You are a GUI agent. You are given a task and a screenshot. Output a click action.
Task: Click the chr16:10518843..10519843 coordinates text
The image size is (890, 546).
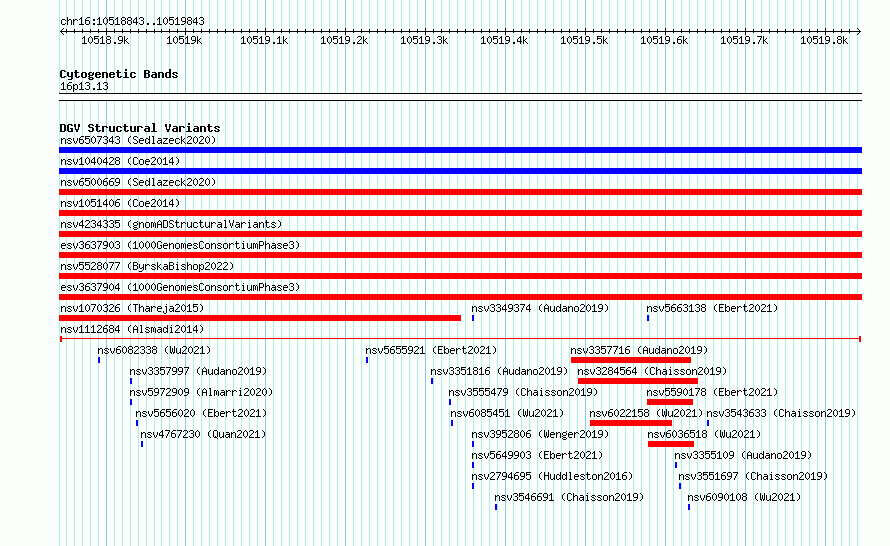[x=132, y=22]
